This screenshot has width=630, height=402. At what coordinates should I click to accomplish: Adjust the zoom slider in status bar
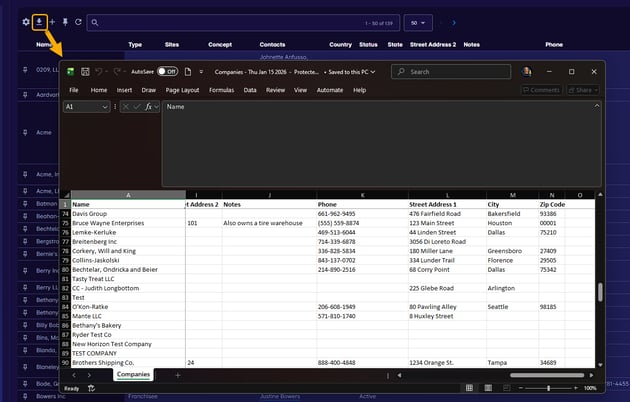click(x=548, y=388)
